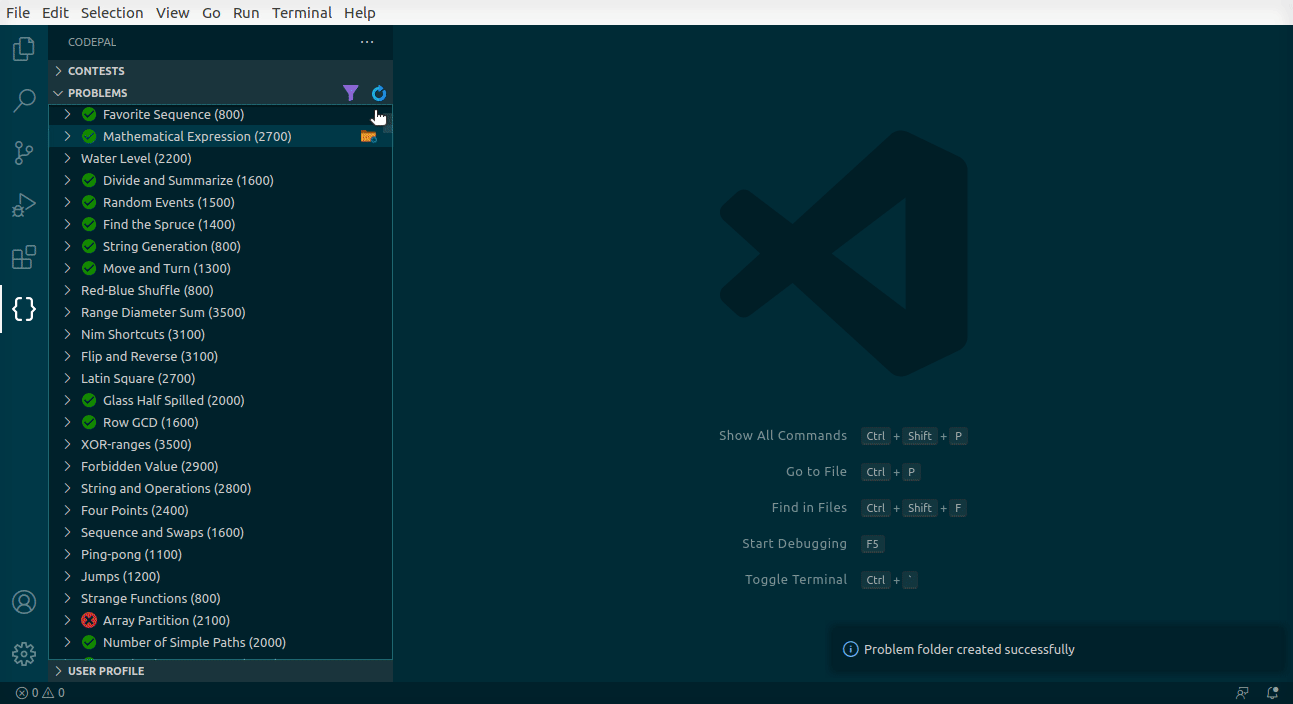Select Four Points (2400) problem
Image resolution: width=1293 pixels, height=704 pixels.
(x=220, y=510)
